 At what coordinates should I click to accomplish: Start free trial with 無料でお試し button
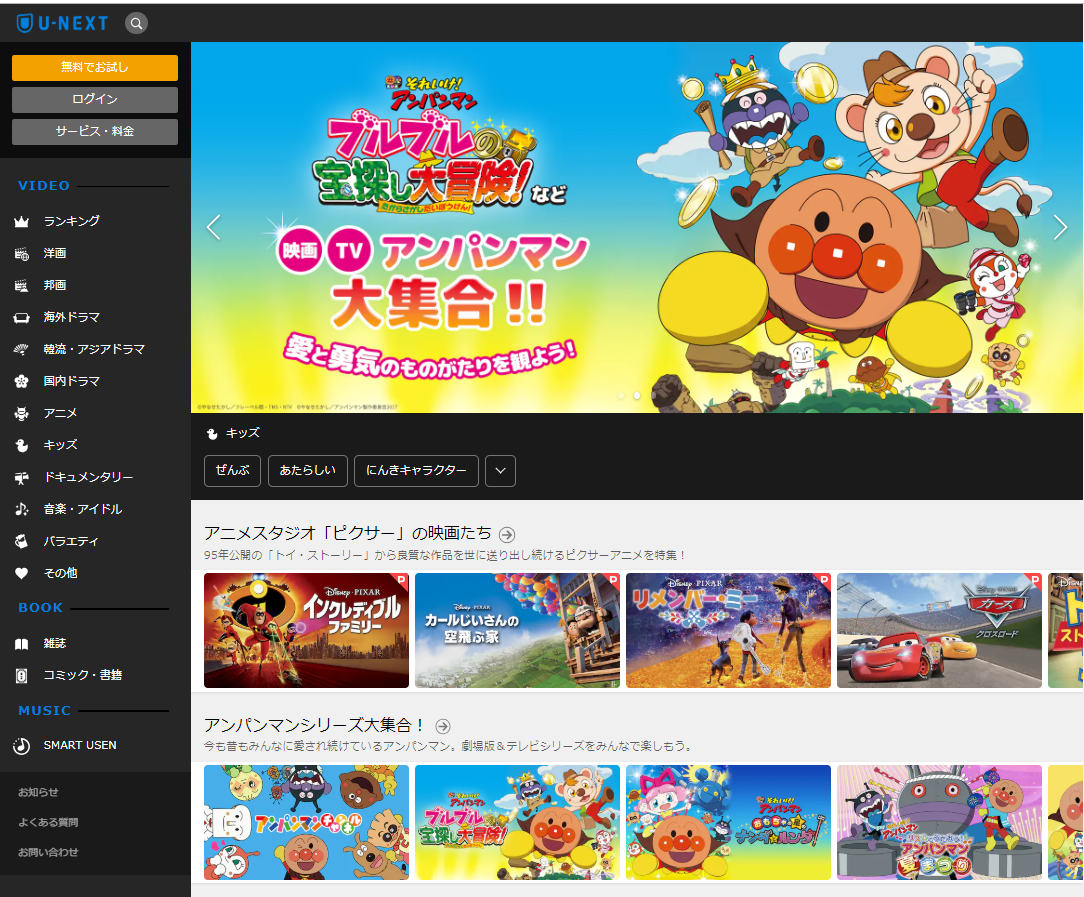95,68
